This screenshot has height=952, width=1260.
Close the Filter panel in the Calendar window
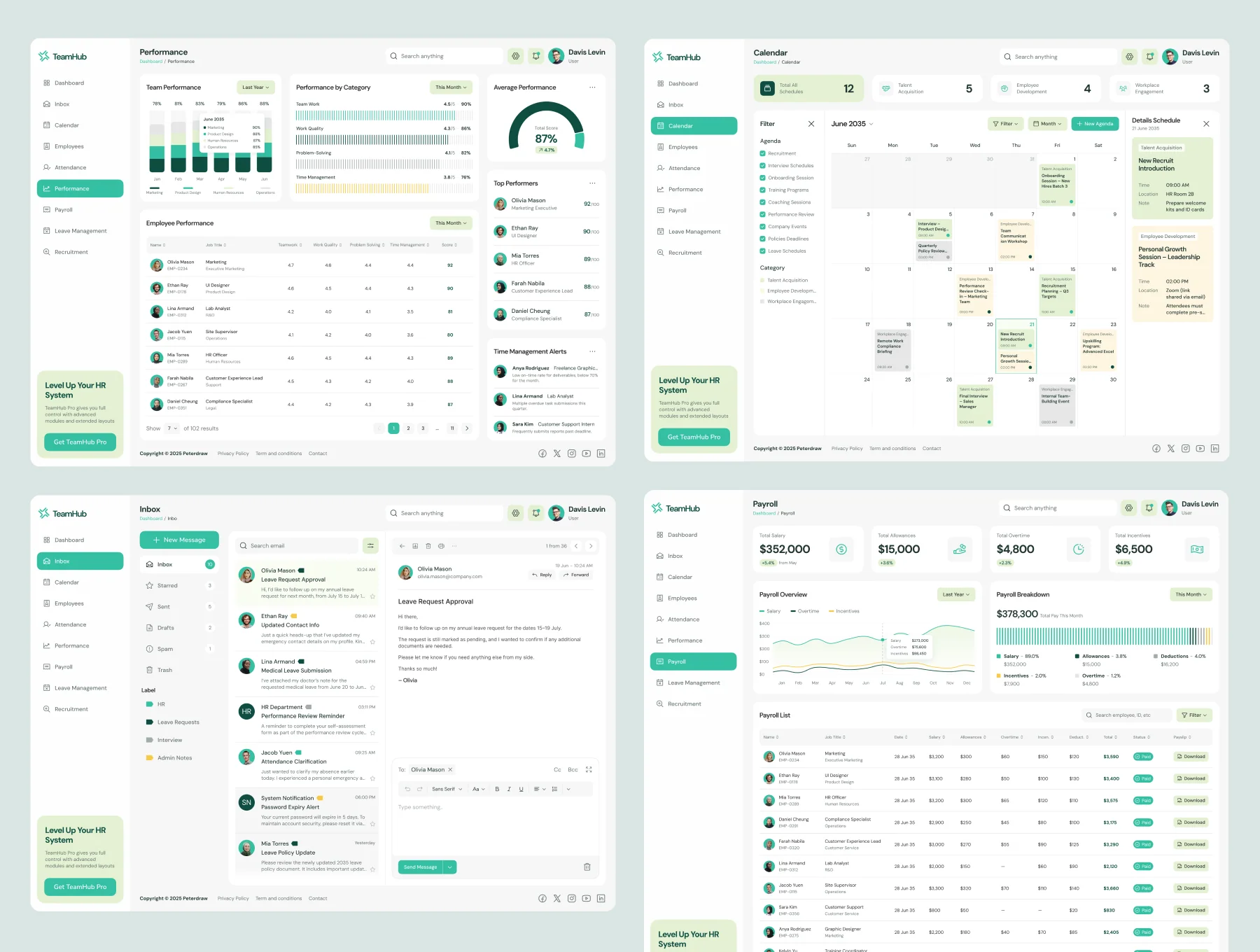click(811, 124)
